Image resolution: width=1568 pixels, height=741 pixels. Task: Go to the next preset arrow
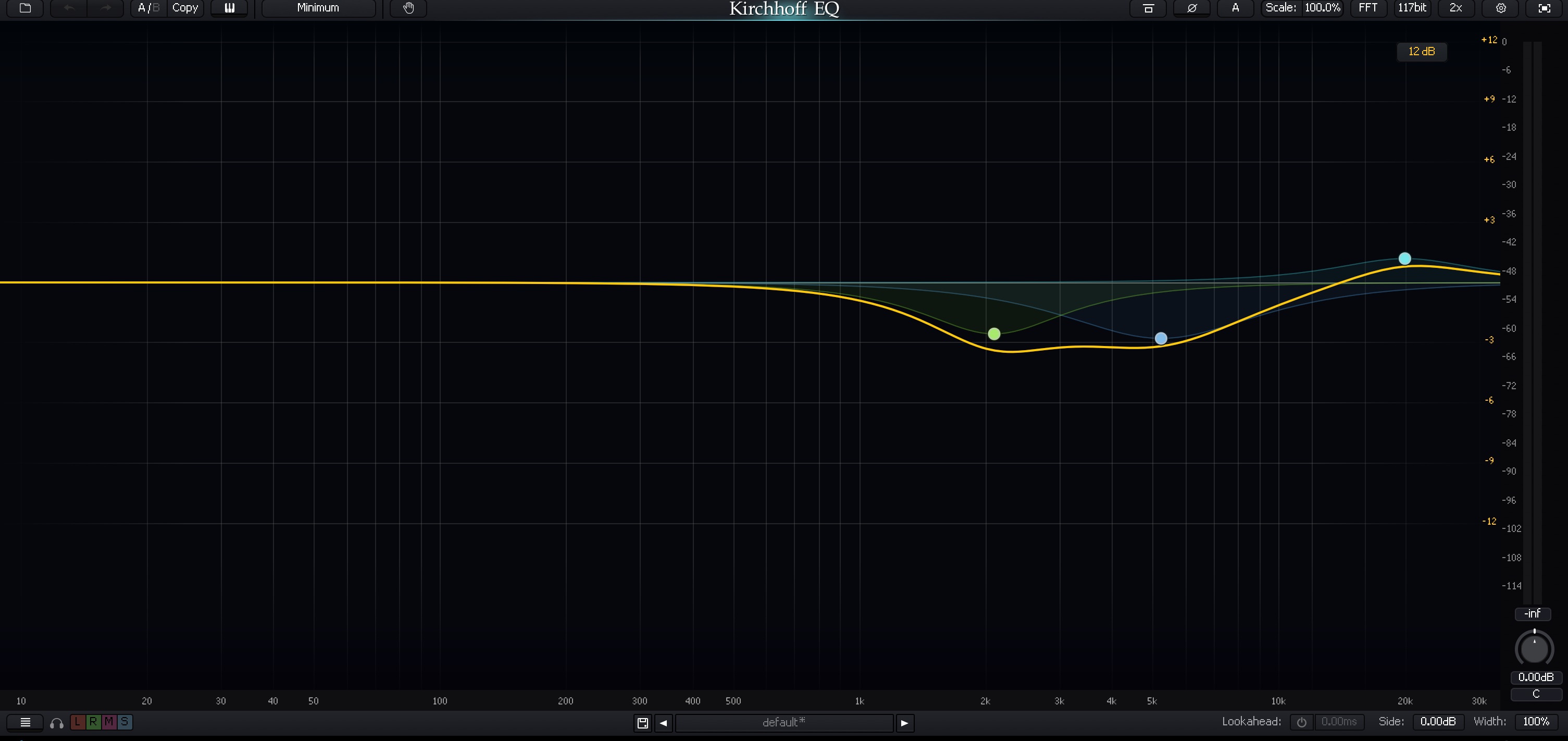coord(904,723)
